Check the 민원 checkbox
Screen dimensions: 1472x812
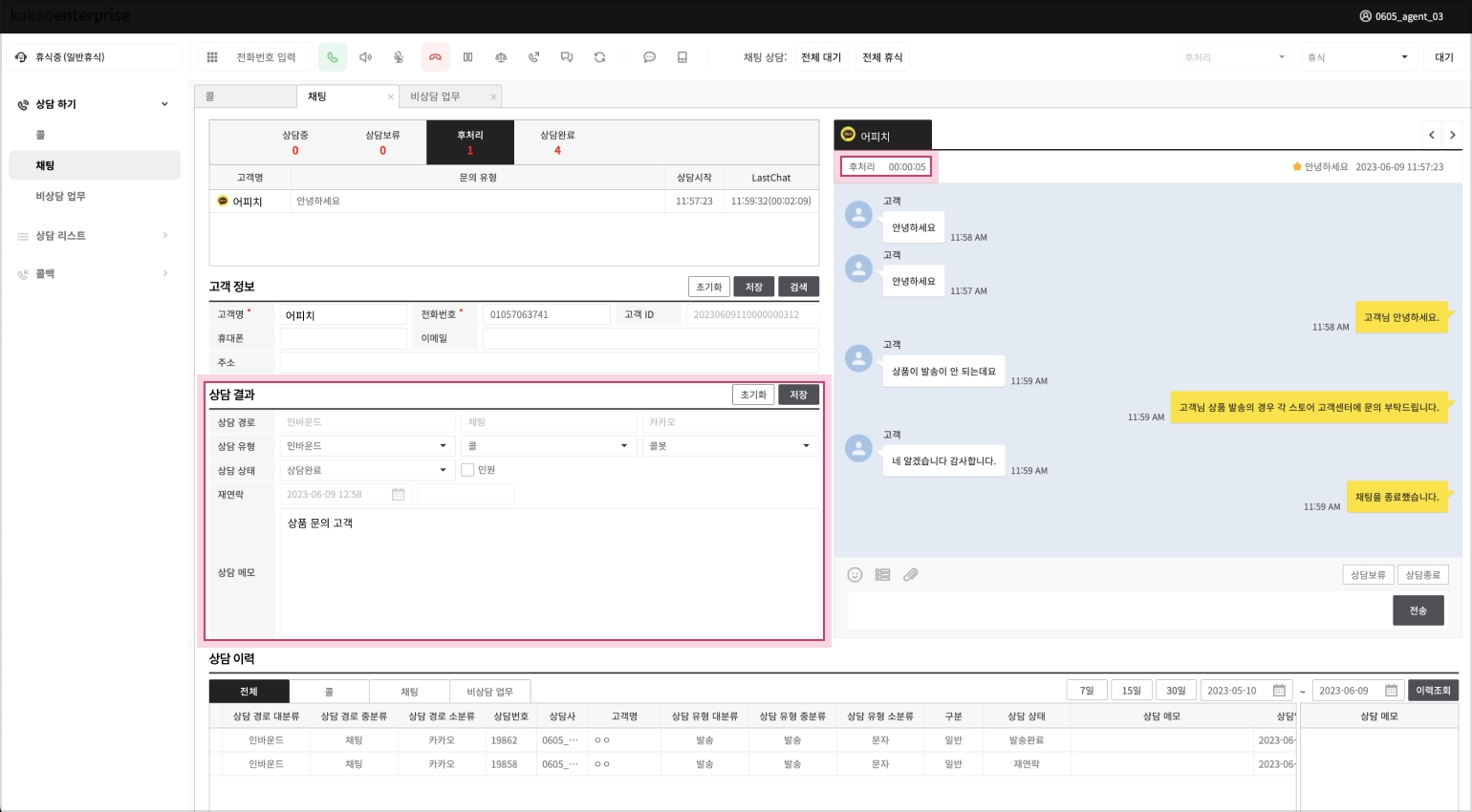(467, 470)
